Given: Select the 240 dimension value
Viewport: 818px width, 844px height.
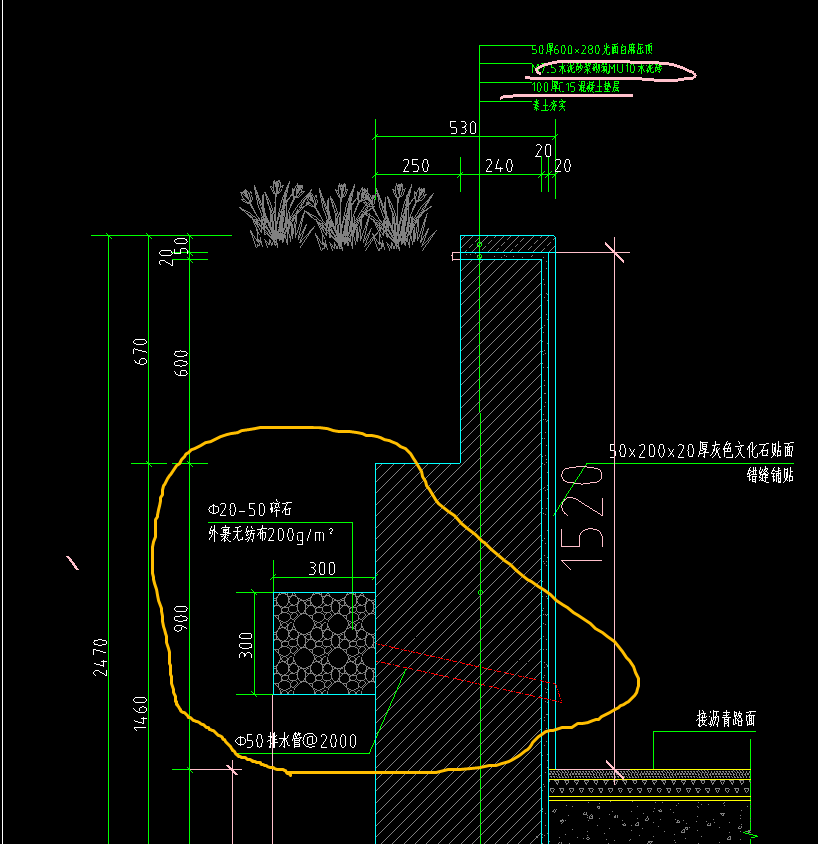Looking at the screenshot, I should coord(499,165).
